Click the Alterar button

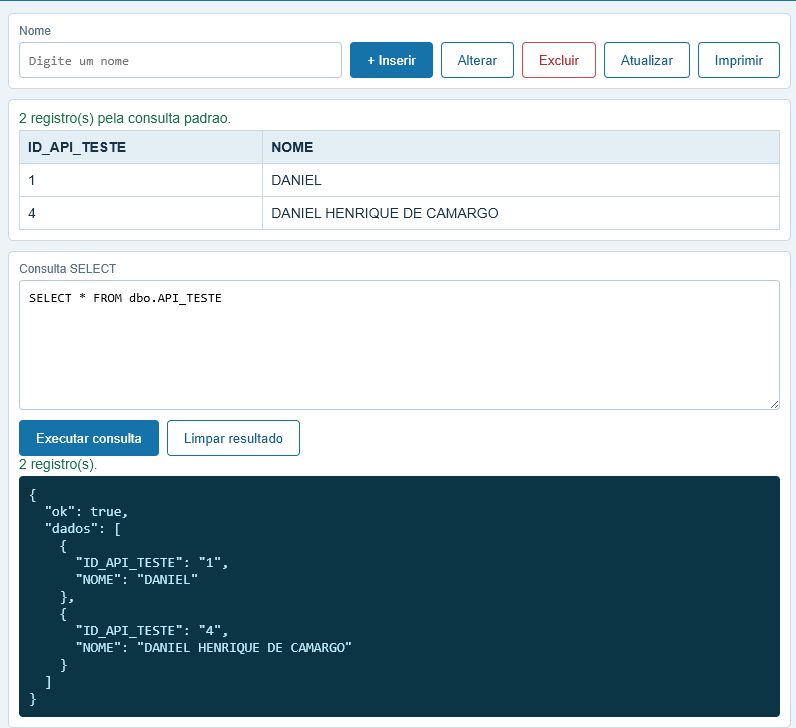tap(477, 60)
